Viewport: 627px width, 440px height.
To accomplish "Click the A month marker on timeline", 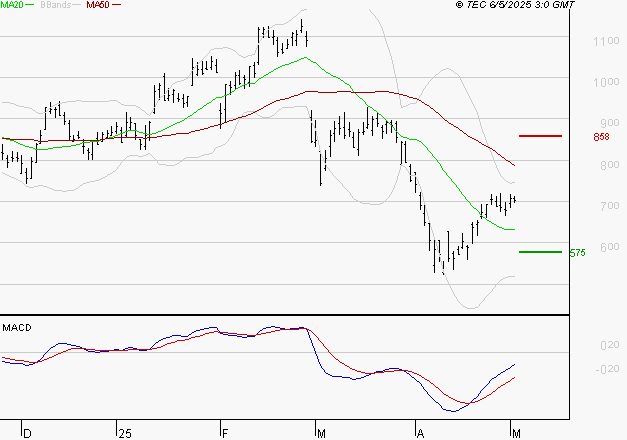I will pos(420,434).
